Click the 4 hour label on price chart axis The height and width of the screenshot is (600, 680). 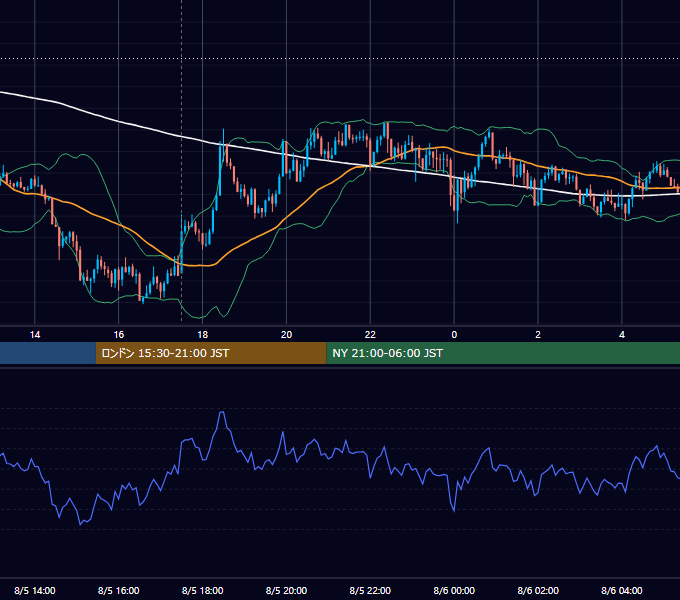pos(622,335)
